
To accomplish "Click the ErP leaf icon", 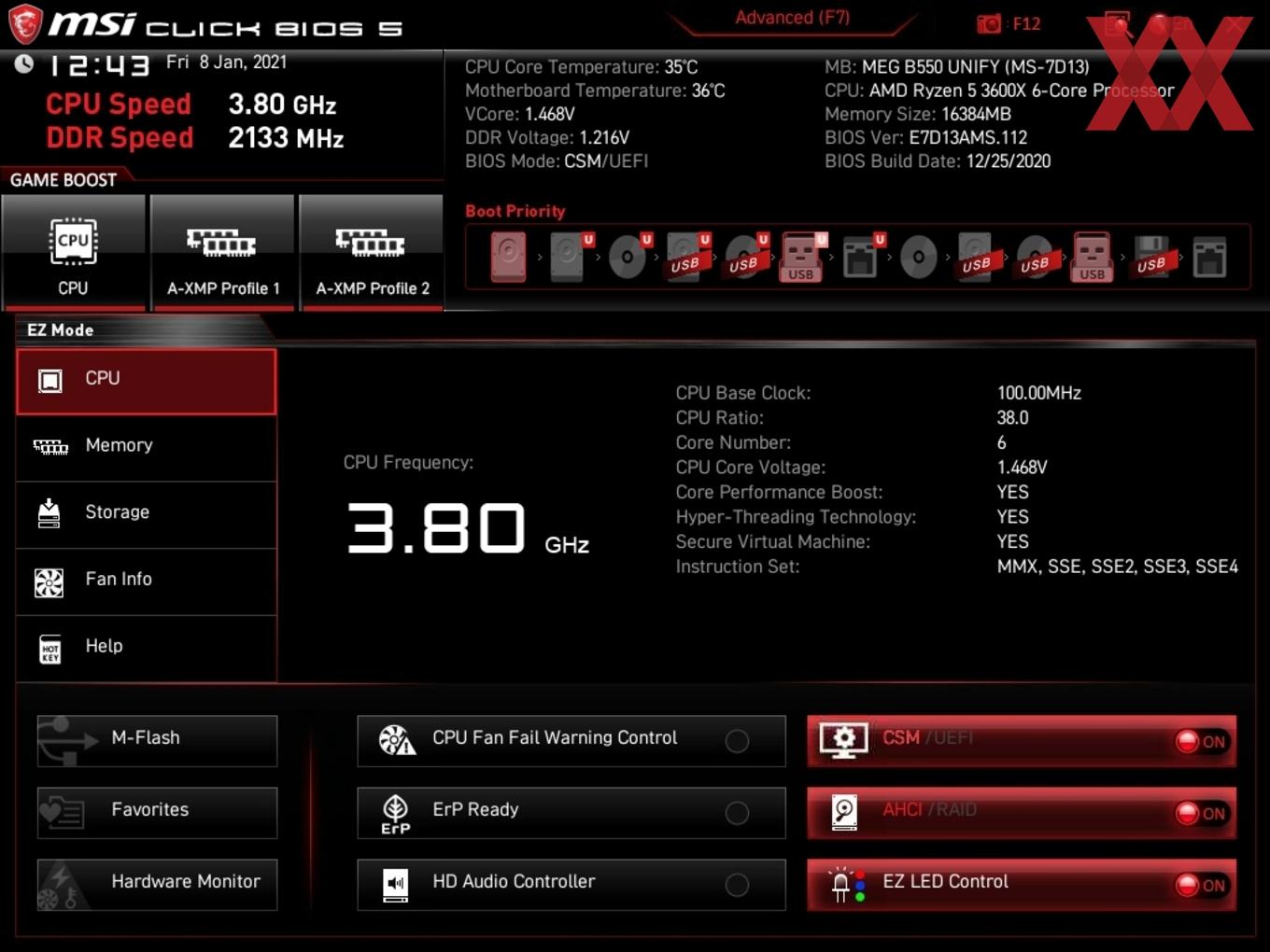I will (x=395, y=813).
